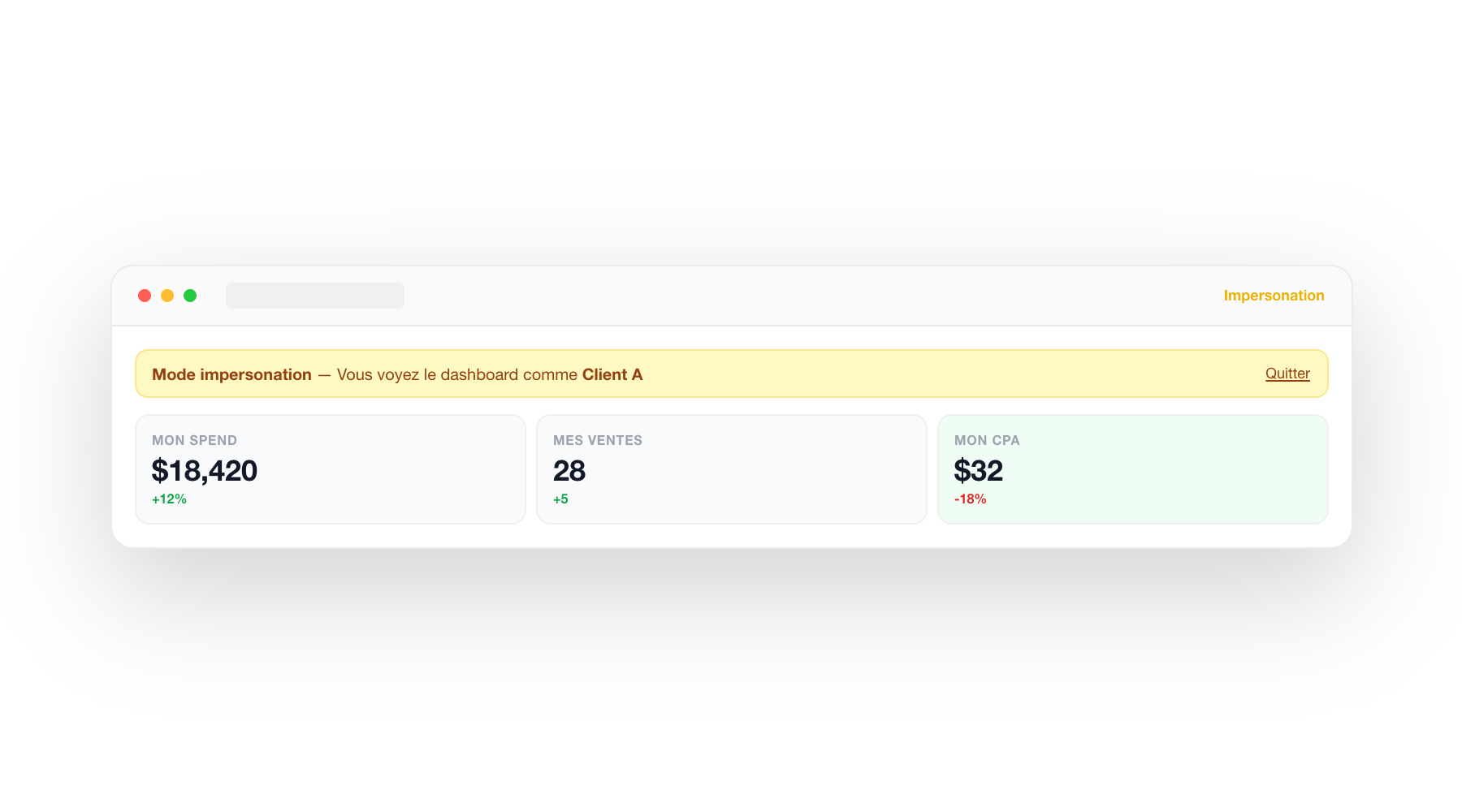Viewport: 1462px width, 812px height.
Task: Click the 28 sales value
Action: click(569, 471)
